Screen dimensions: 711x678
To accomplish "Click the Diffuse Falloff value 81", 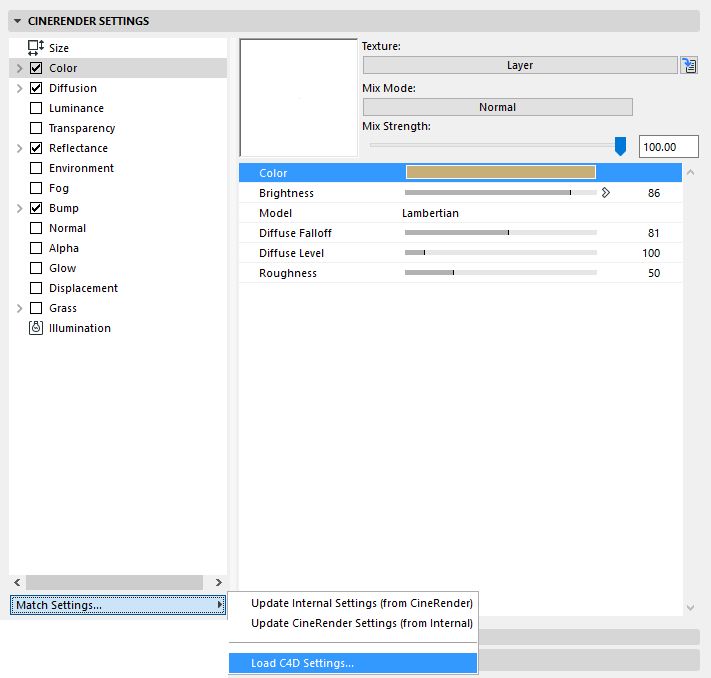I will [x=653, y=233].
